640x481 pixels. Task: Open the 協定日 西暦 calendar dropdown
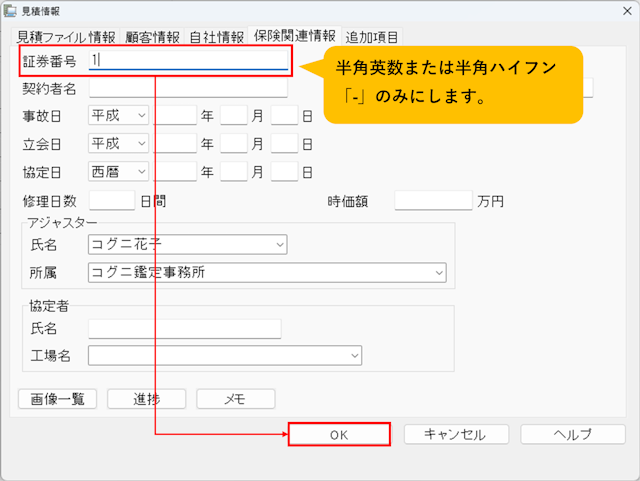coord(119,172)
